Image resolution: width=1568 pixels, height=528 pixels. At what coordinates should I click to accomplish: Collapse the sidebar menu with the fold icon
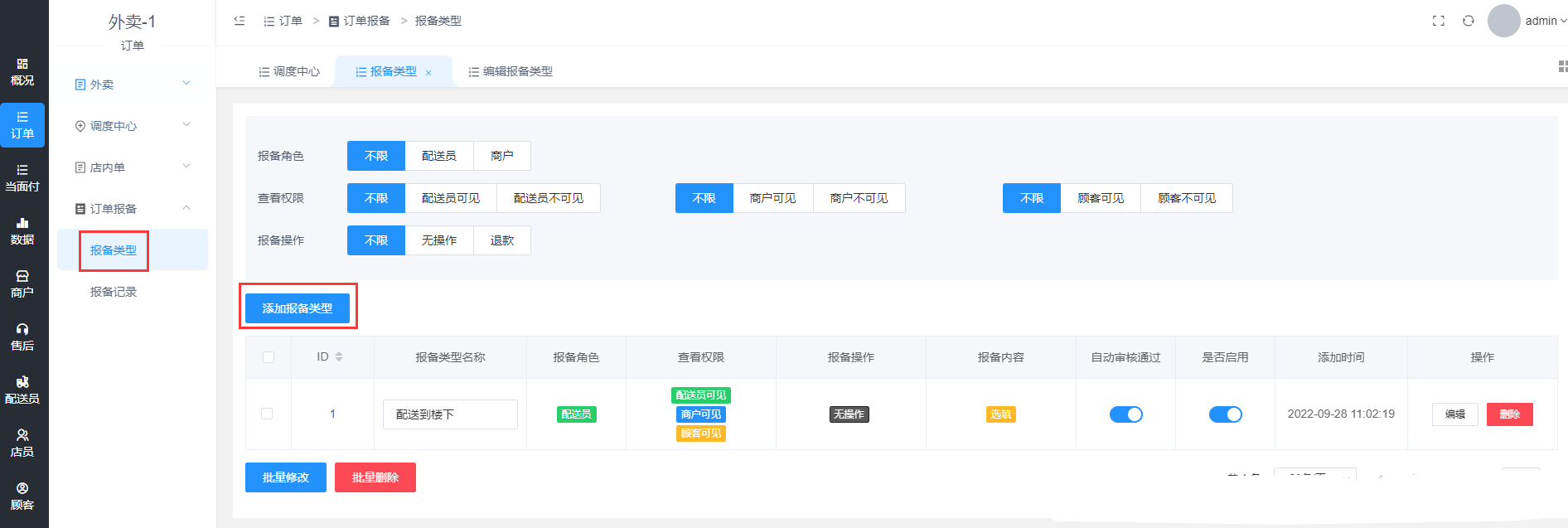pos(240,21)
